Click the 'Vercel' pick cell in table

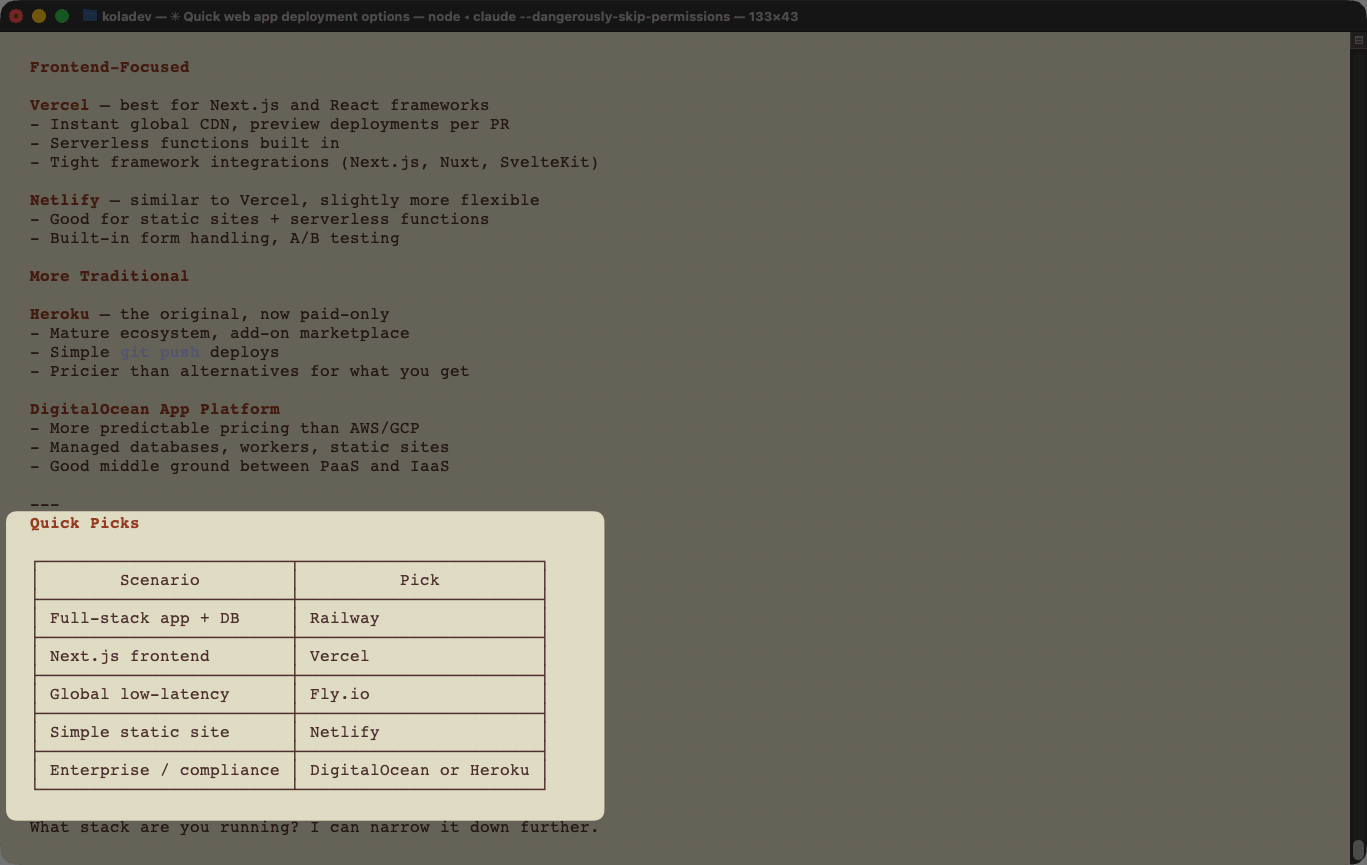pyautogui.click(x=339, y=656)
